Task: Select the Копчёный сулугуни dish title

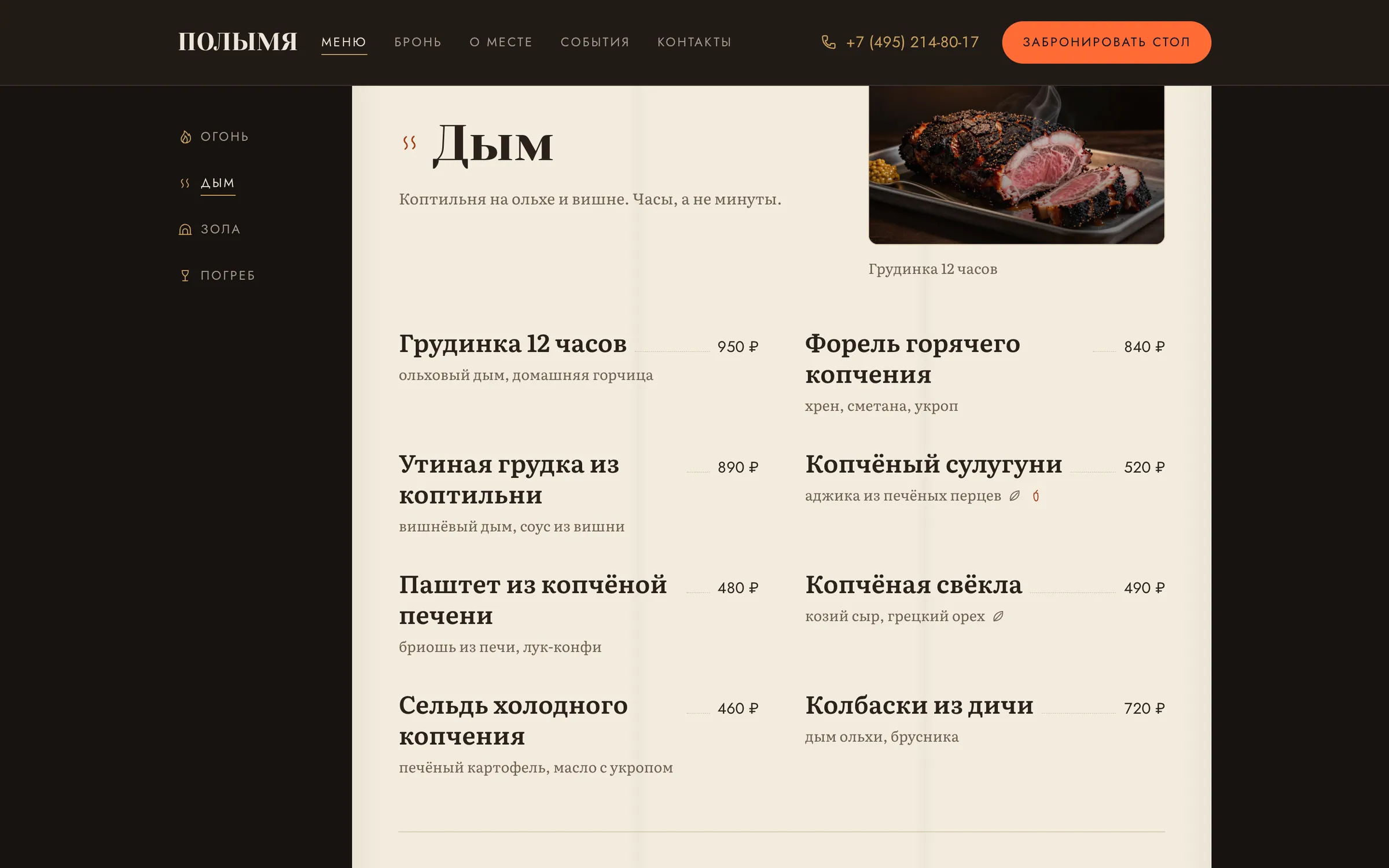Action: pos(934,464)
